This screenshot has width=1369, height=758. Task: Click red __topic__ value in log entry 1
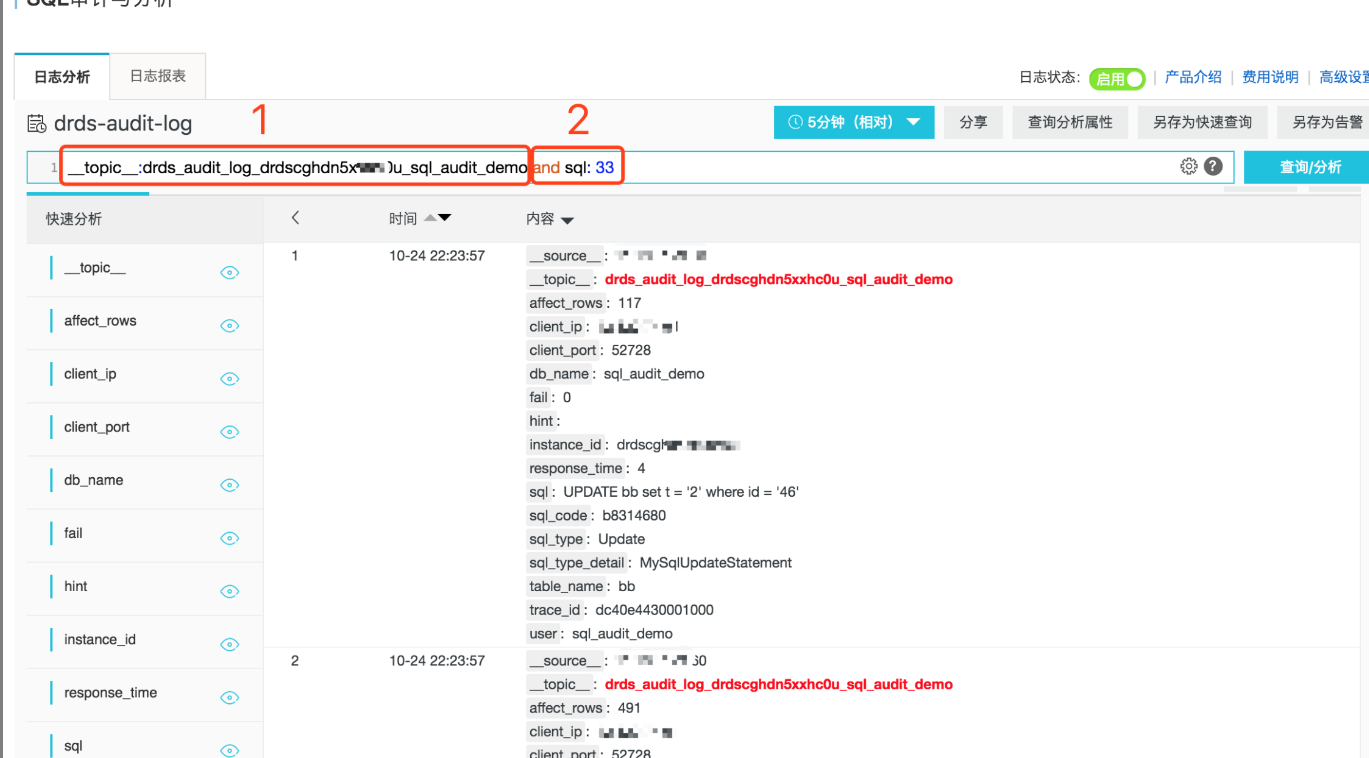tap(779, 280)
